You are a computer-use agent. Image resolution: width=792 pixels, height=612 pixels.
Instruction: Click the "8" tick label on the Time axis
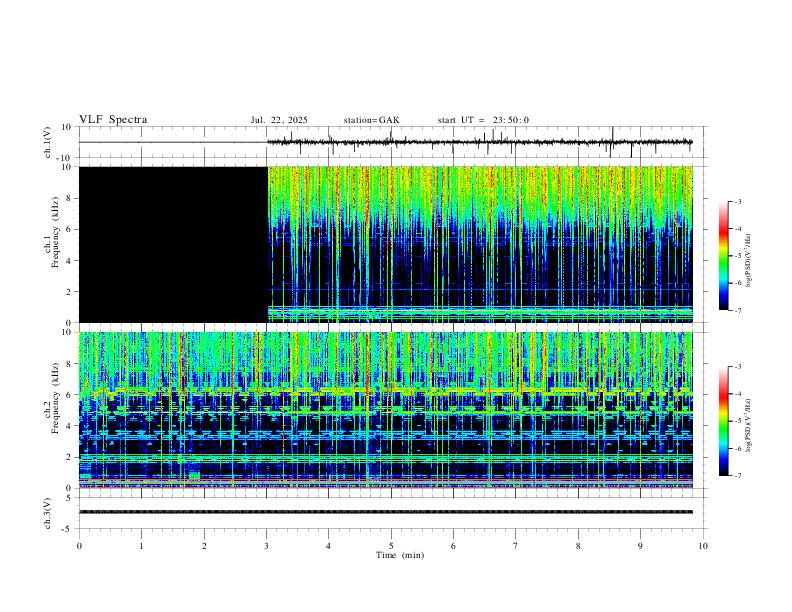(578, 546)
